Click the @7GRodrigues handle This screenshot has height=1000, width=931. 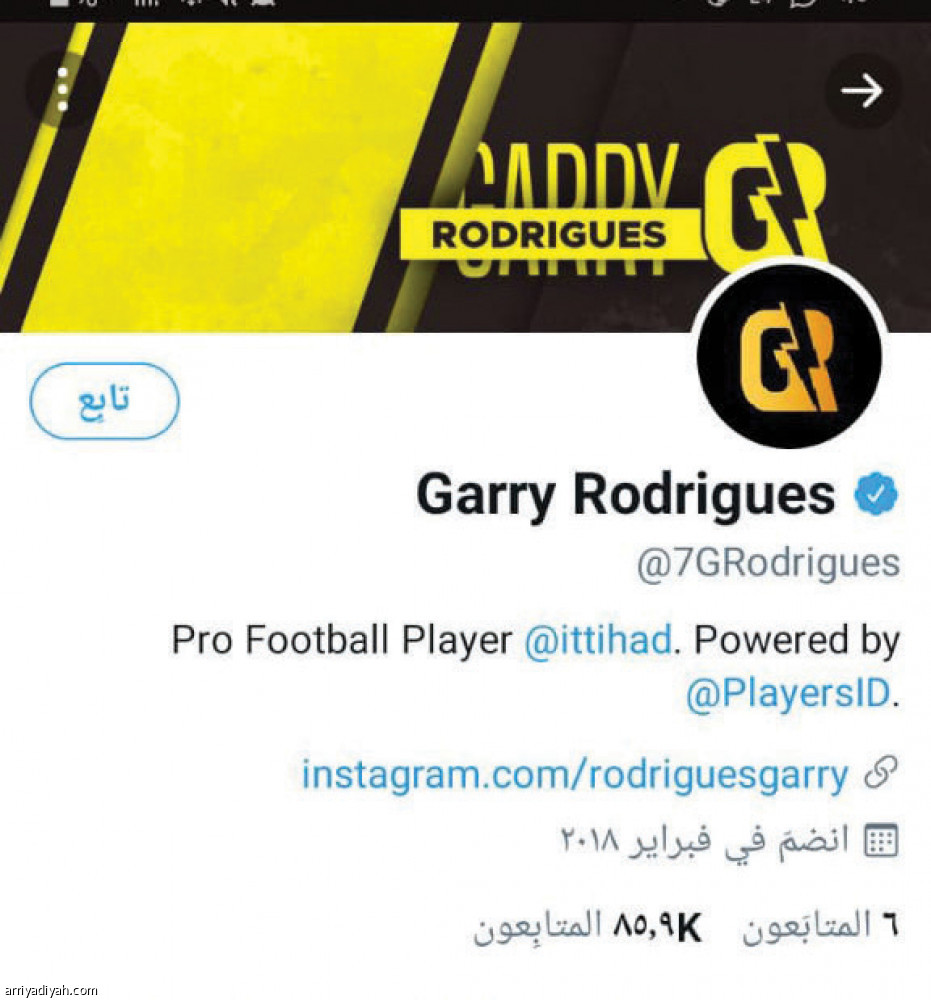coord(768,564)
